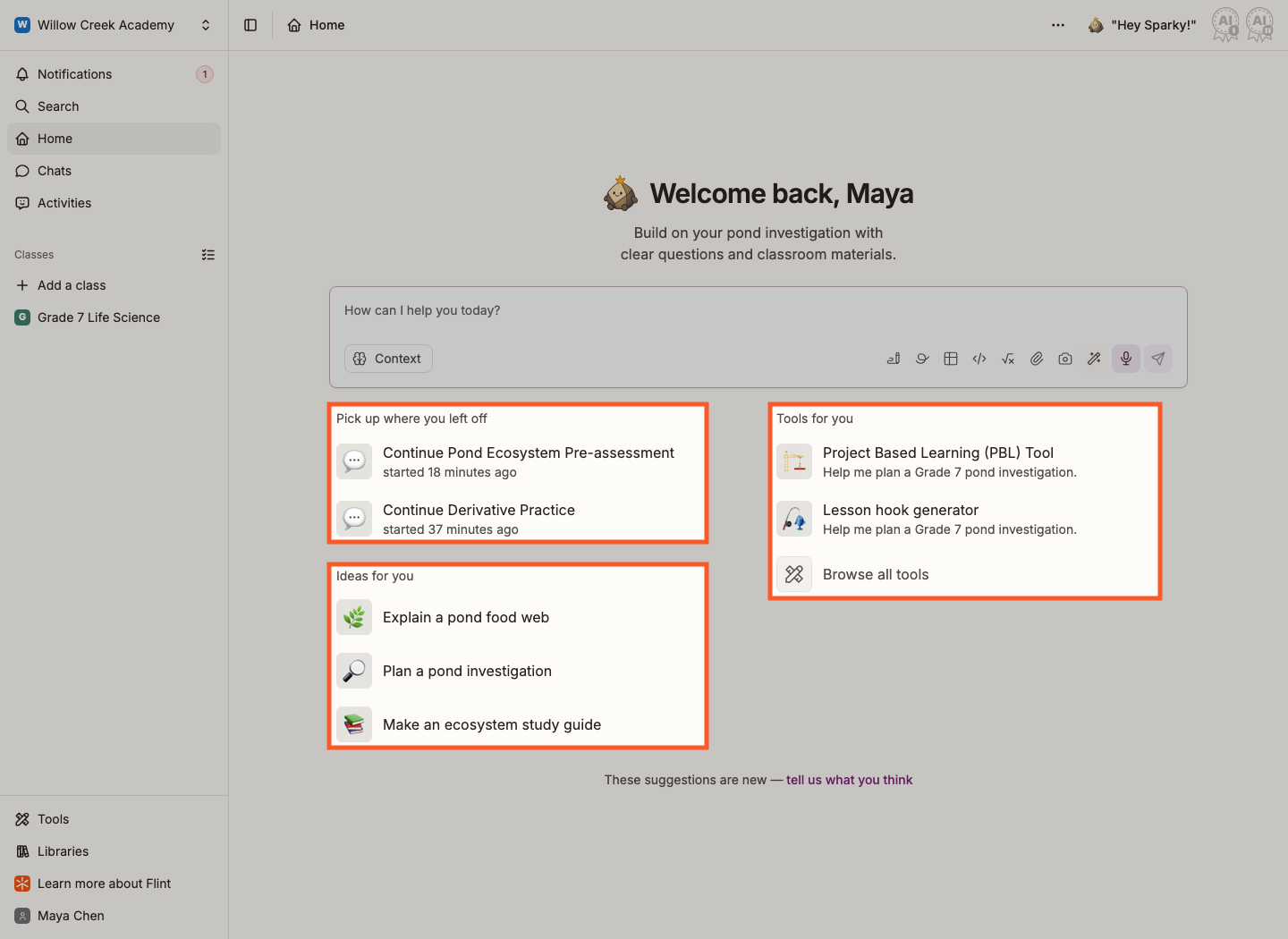Open Search in the sidebar
1288x939 pixels.
[x=114, y=106]
